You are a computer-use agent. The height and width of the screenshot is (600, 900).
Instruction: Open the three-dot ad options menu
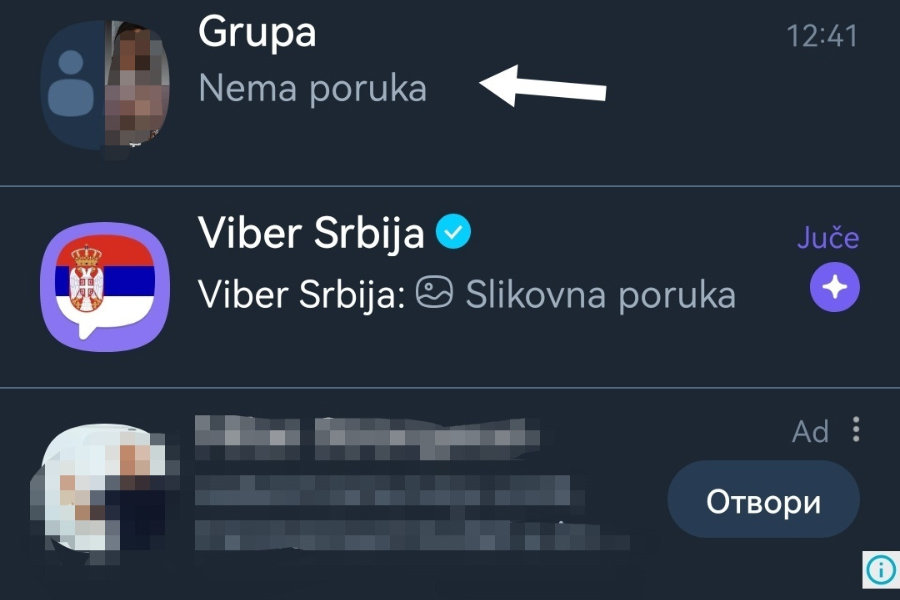tap(856, 429)
